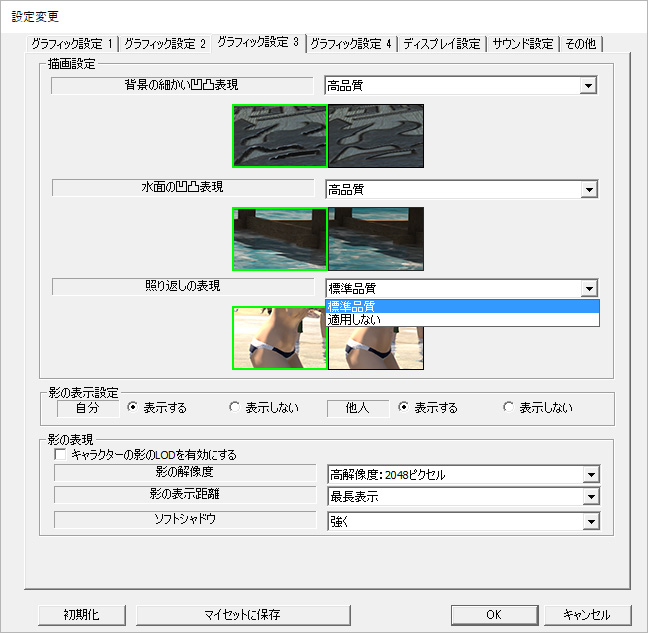
Task: Expand the 影の解像度 dropdown
Action: [464, 474]
